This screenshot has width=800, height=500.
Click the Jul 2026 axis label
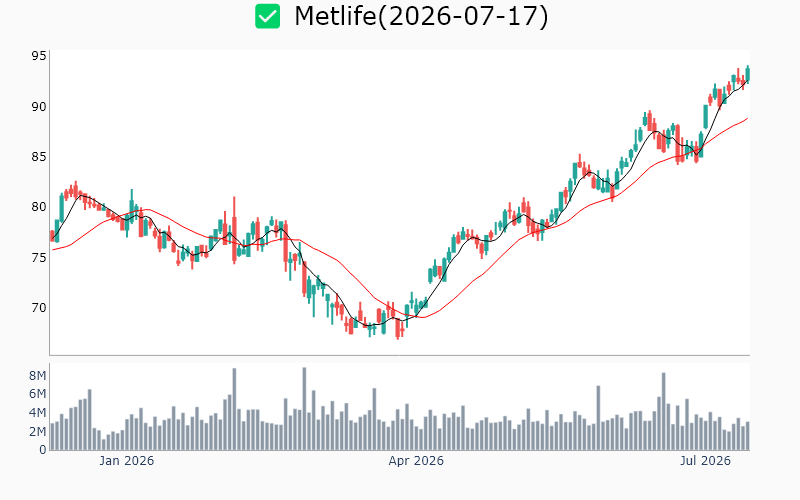tap(705, 461)
